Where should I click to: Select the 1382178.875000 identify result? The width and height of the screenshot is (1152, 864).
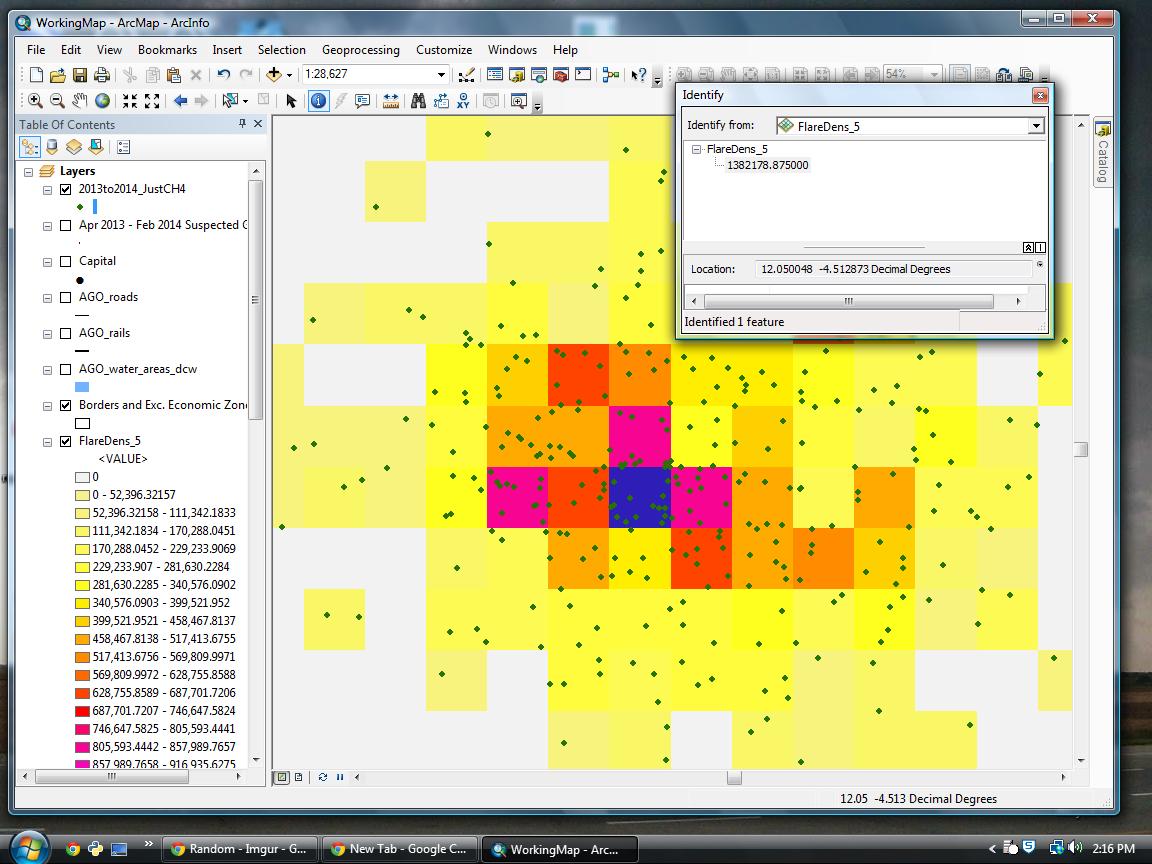point(767,165)
